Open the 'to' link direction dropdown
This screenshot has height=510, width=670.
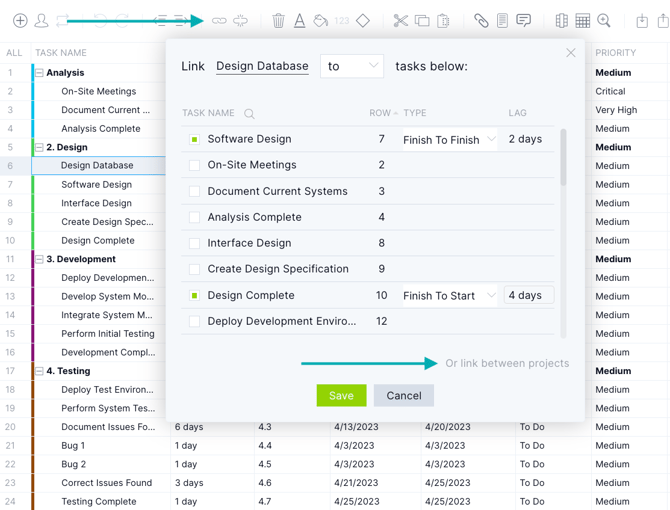(x=352, y=66)
